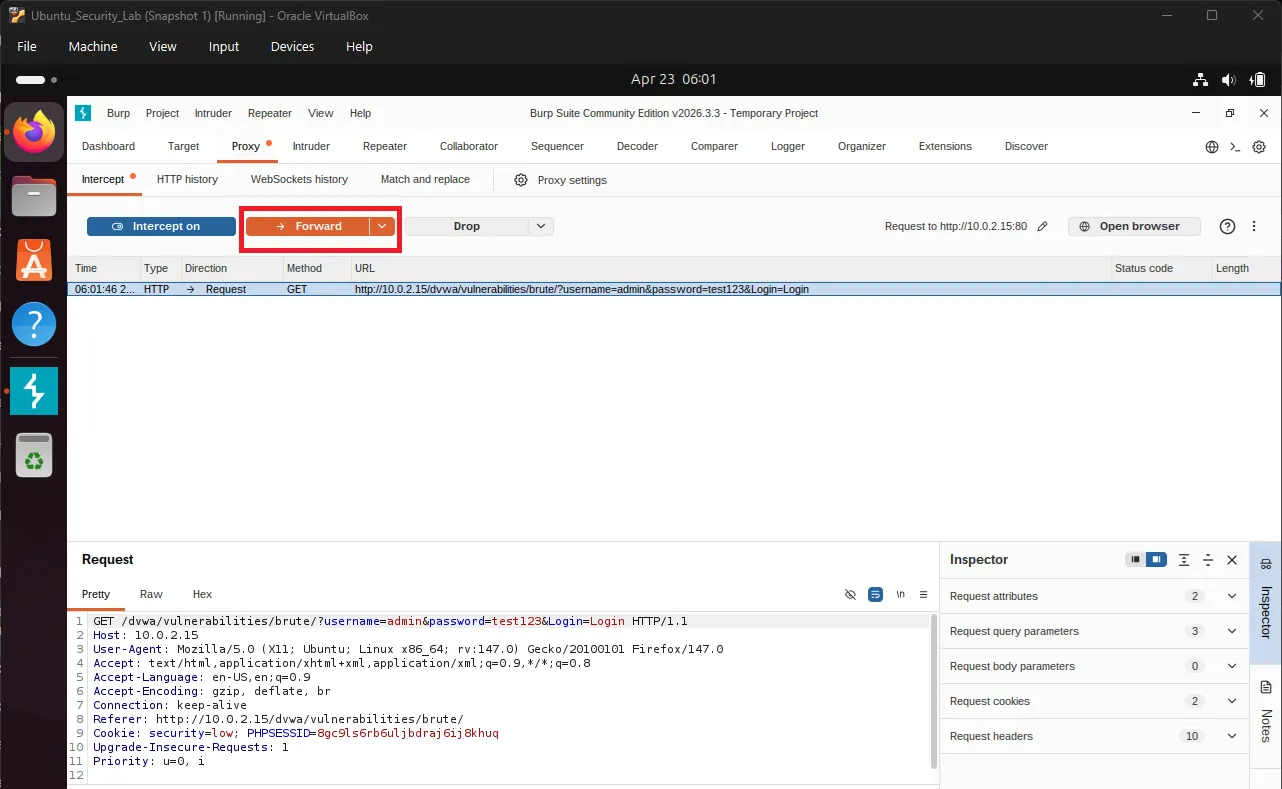Launch embedded browser via globe icon
The height and width of the screenshot is (789, 1282).
pyautogui.click(x=1211, y=146)
